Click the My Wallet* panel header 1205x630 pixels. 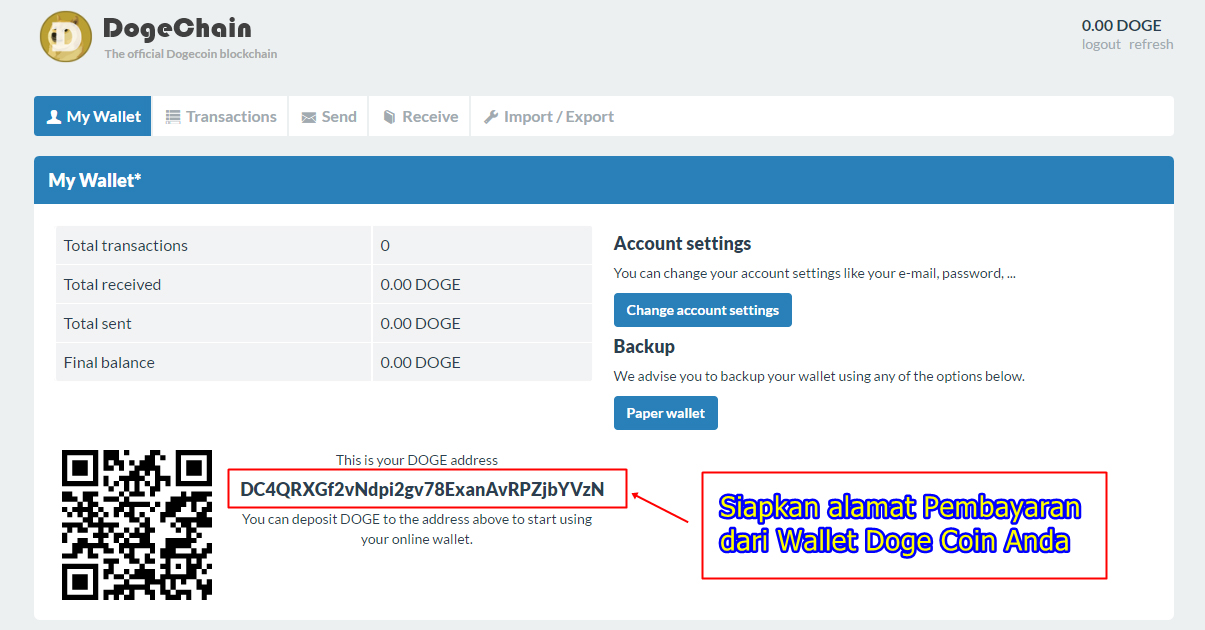tap(604, 180)
